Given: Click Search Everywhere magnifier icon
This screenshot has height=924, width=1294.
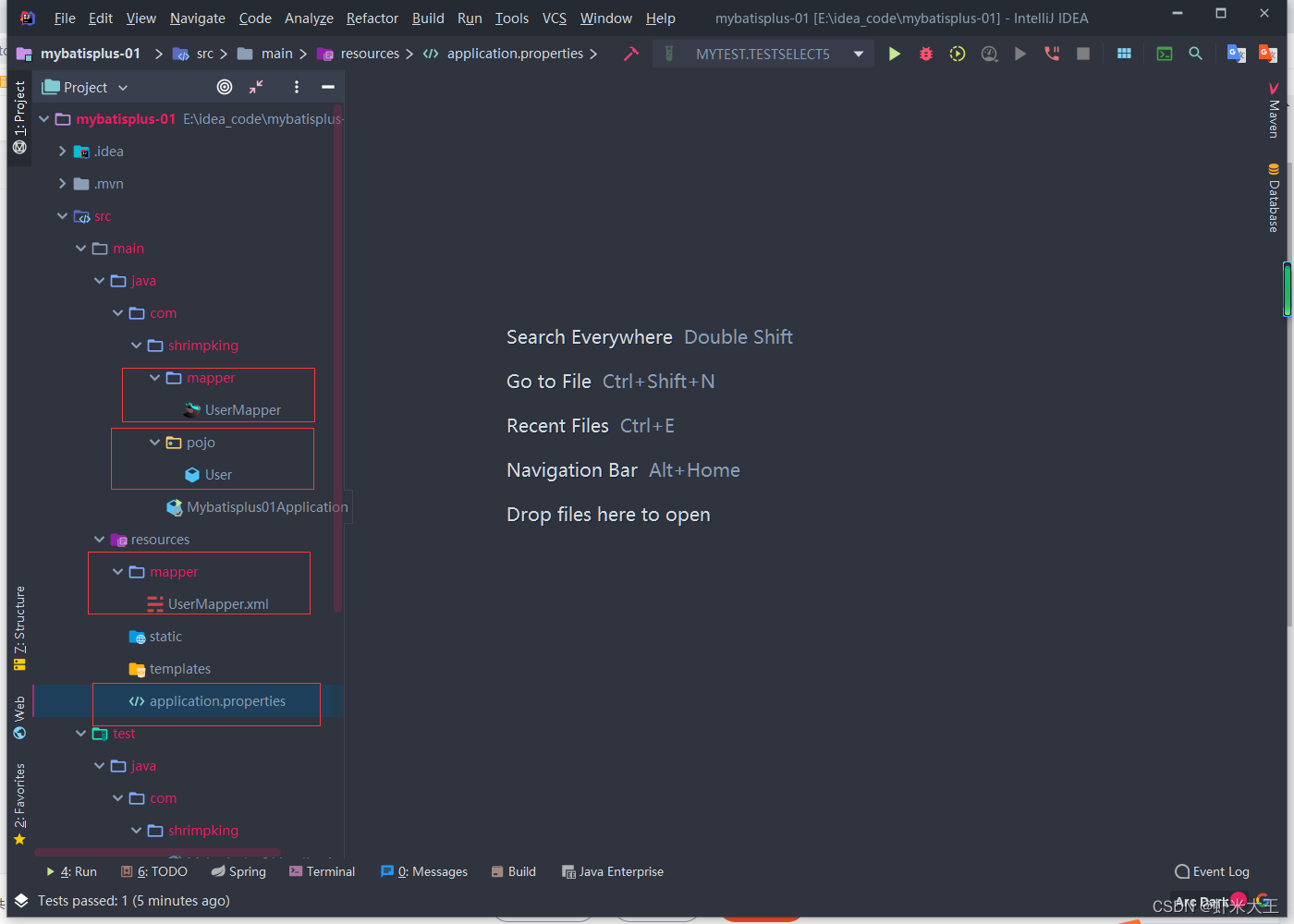Looking at the screenshot, I should pyautogui.click(x=1195, y=53).
